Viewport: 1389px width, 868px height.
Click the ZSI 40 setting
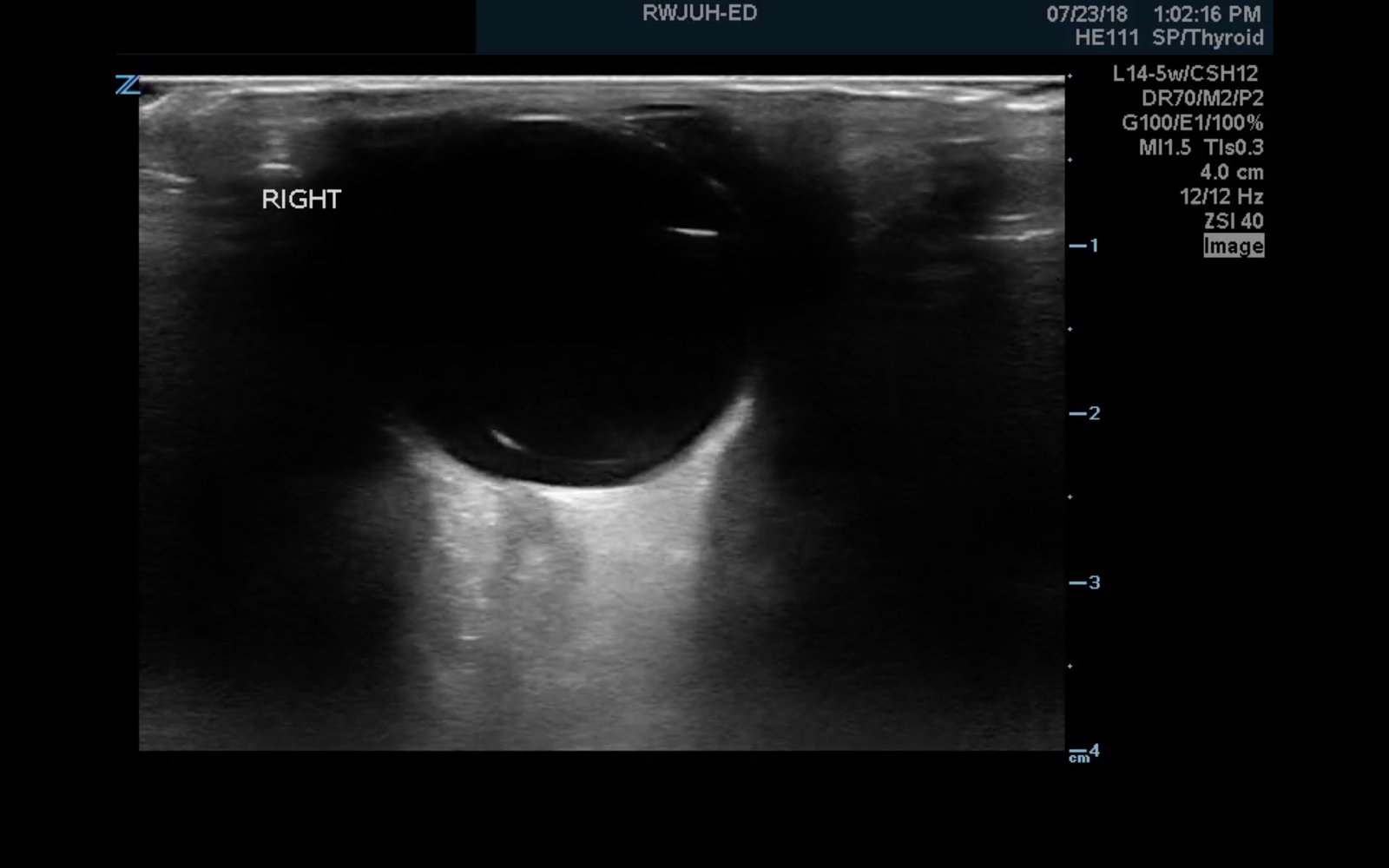click(x=1233, y=221)
